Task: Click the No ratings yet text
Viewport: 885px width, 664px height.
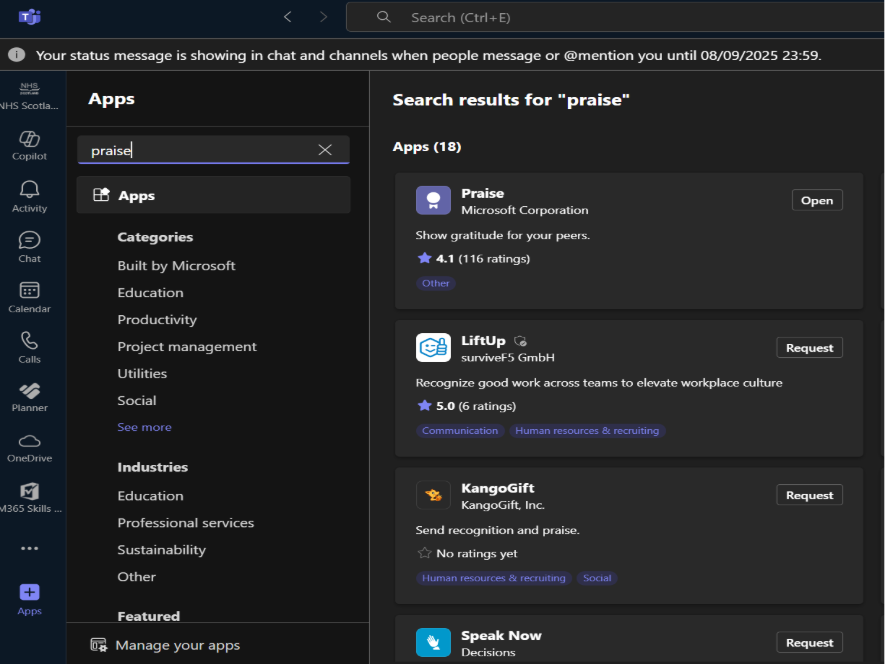Action: pyautogui.click(x=476, y=553)
